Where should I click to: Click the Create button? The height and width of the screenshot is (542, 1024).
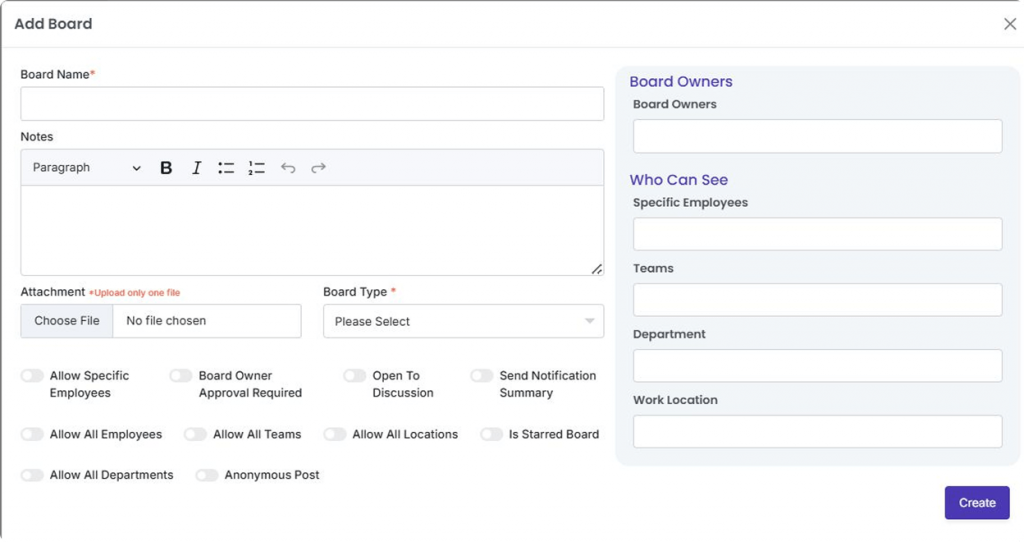coord(976,503)
